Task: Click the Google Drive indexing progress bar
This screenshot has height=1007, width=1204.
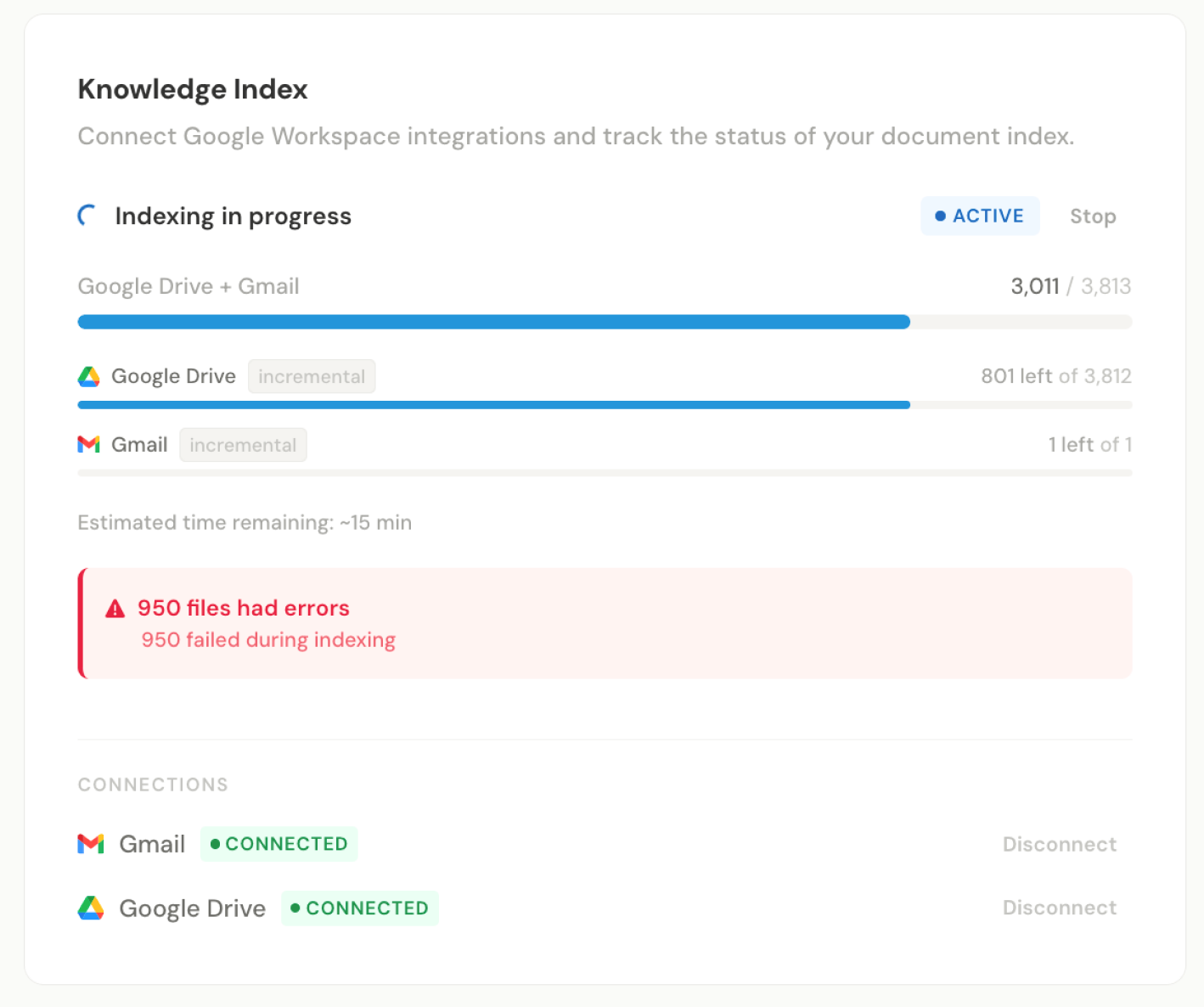Action: pyautogui.click(x=604, y=405)
